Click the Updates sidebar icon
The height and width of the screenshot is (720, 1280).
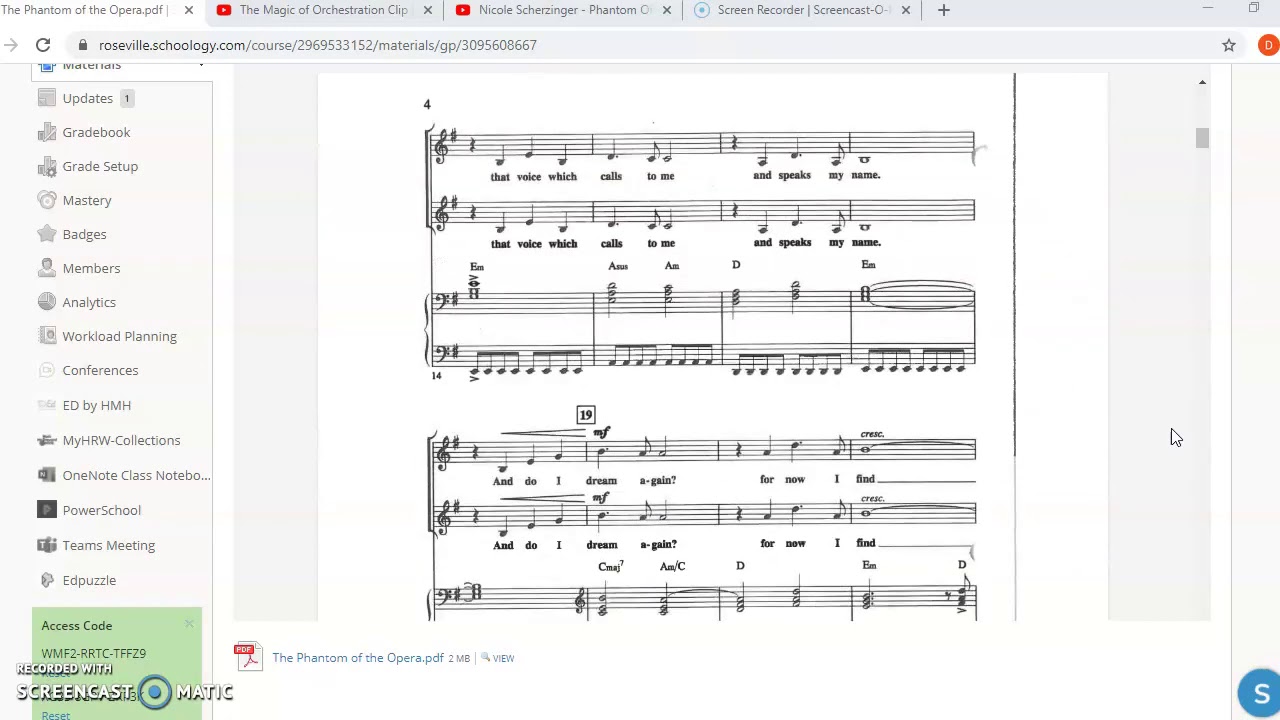pyautogui.click(x=47, y=98)
